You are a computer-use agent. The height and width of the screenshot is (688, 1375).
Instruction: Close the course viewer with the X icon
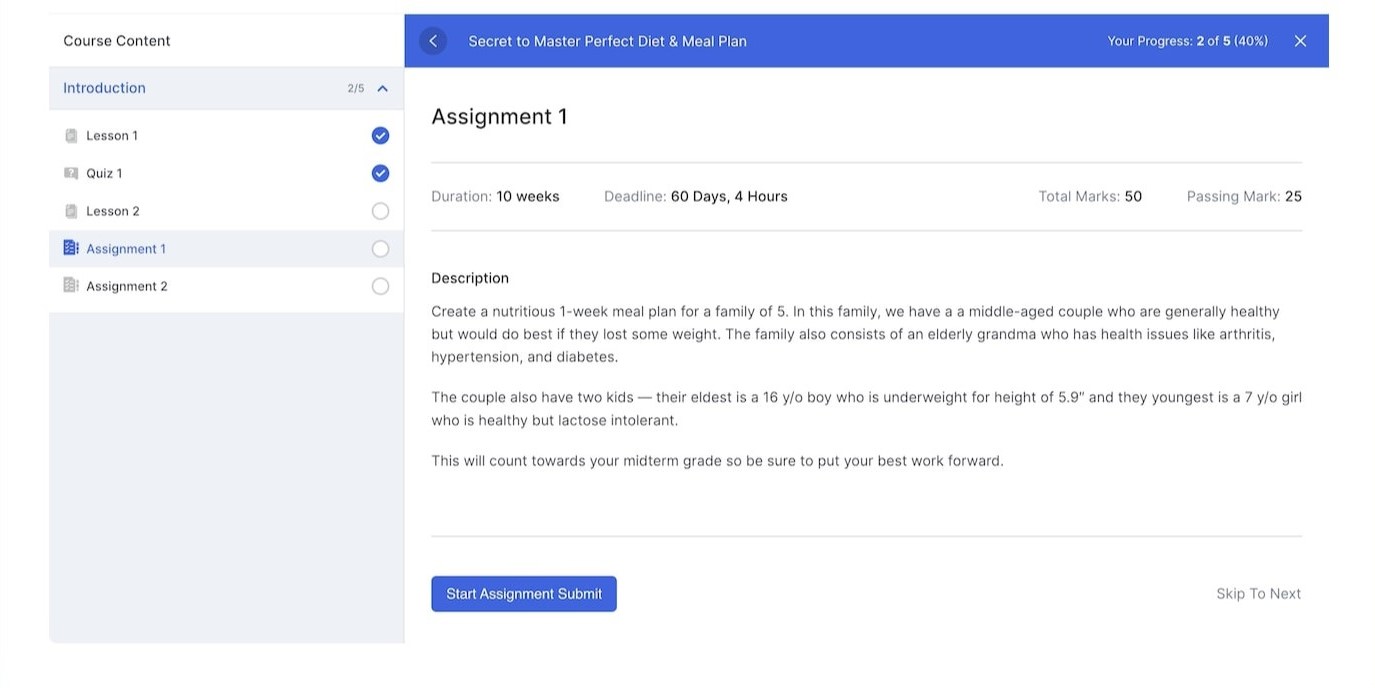pyautogui.click(x=1300, y=41)
